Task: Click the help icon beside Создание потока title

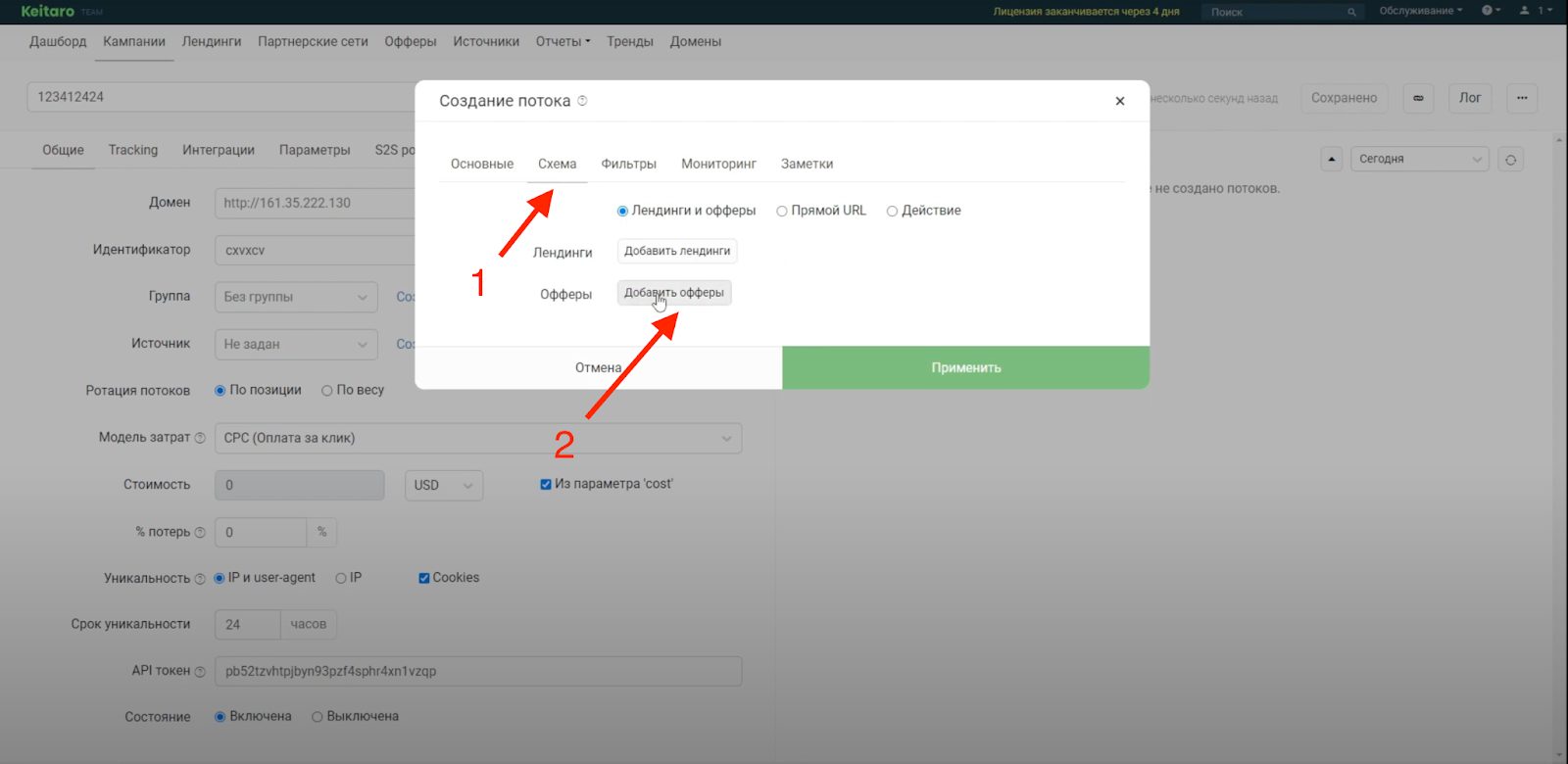Action: tap(582, 101)
